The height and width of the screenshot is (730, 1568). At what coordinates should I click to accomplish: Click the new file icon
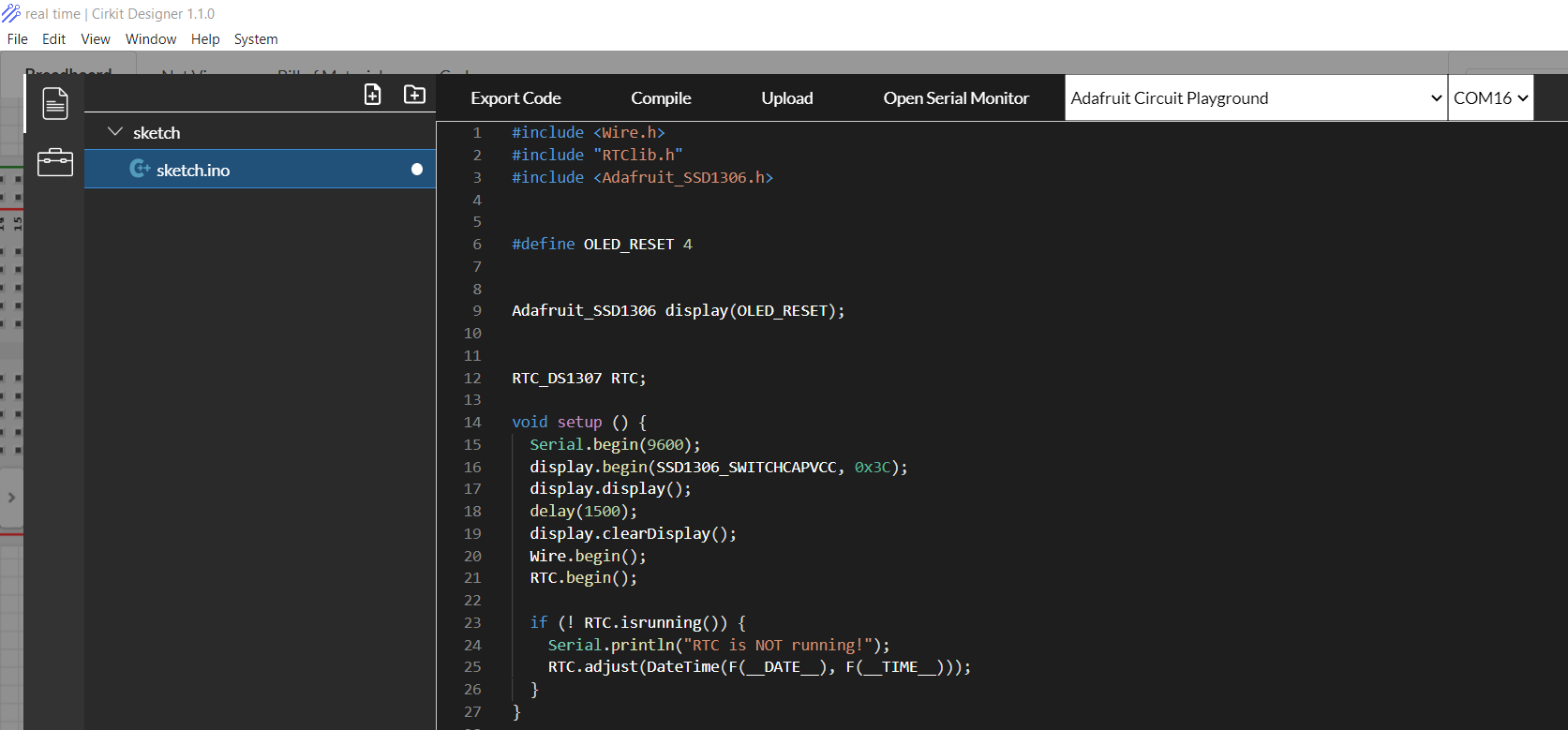tap(372, 95)
